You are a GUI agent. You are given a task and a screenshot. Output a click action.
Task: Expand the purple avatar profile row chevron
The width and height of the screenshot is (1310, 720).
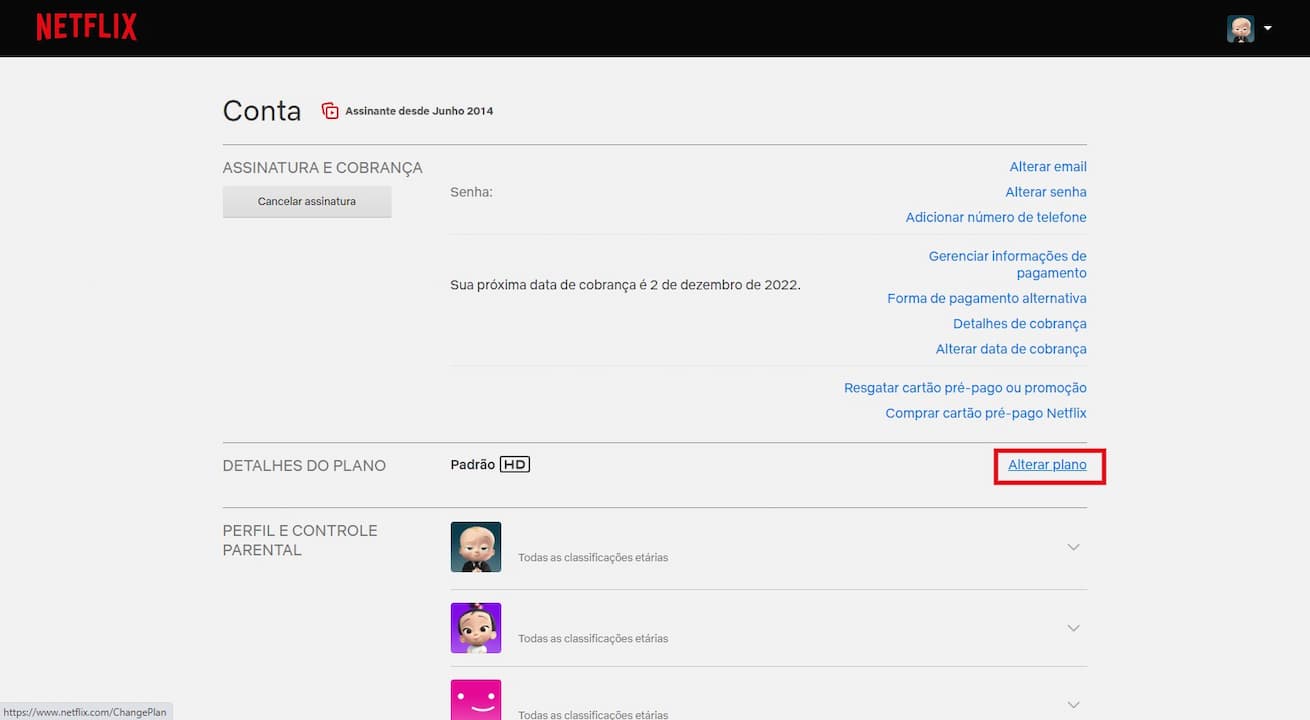pos(1074,628)
